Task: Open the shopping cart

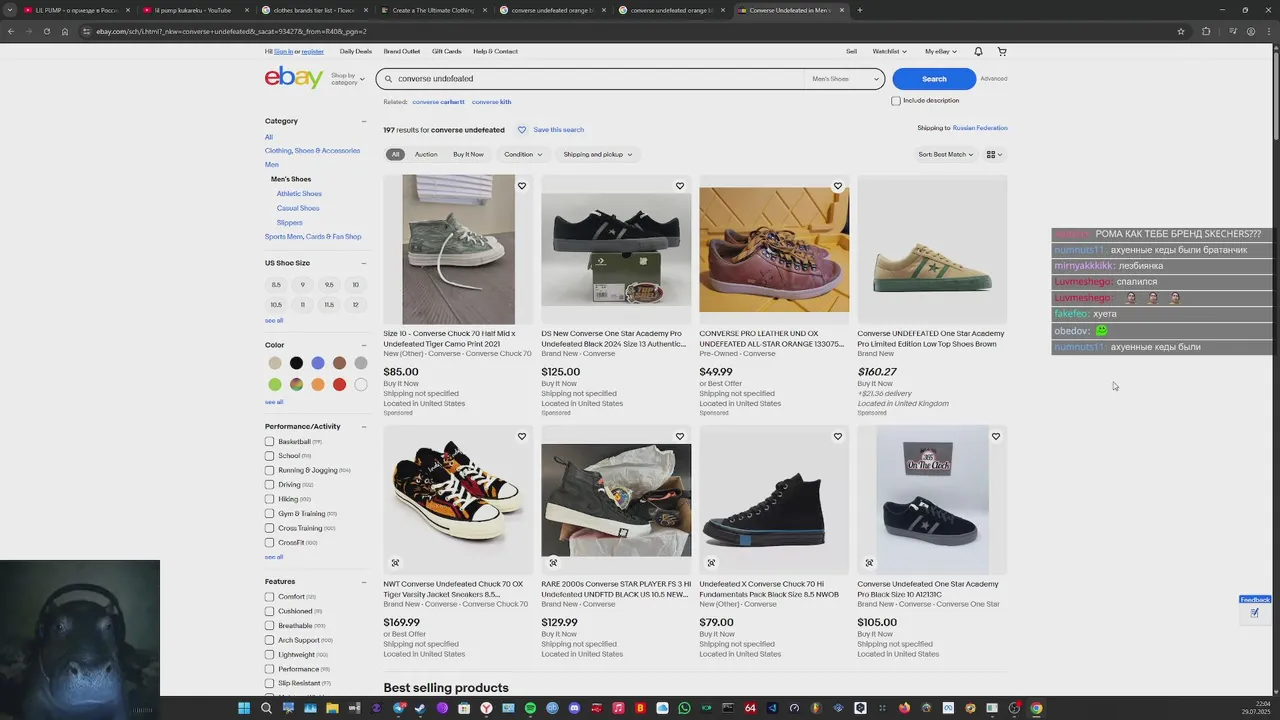Action: (1002, 51)
